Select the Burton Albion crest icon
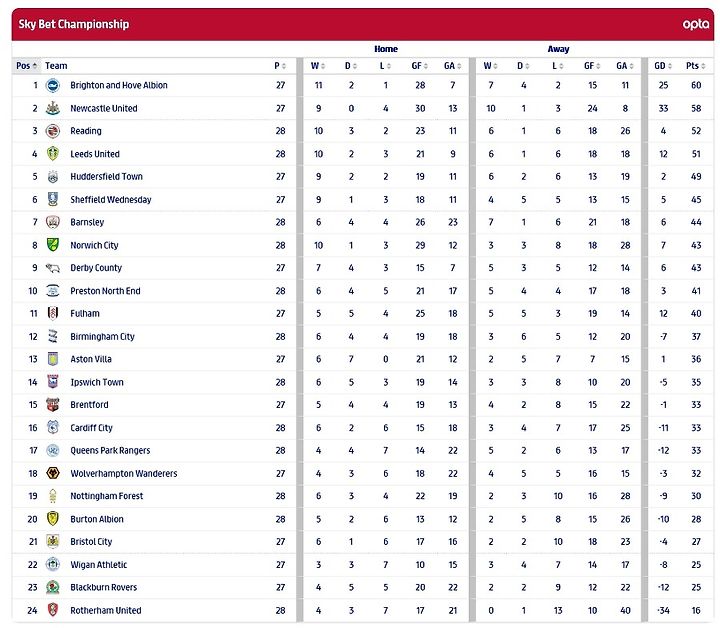The height and width of the screenshot is (628, 720). point(53,519)
